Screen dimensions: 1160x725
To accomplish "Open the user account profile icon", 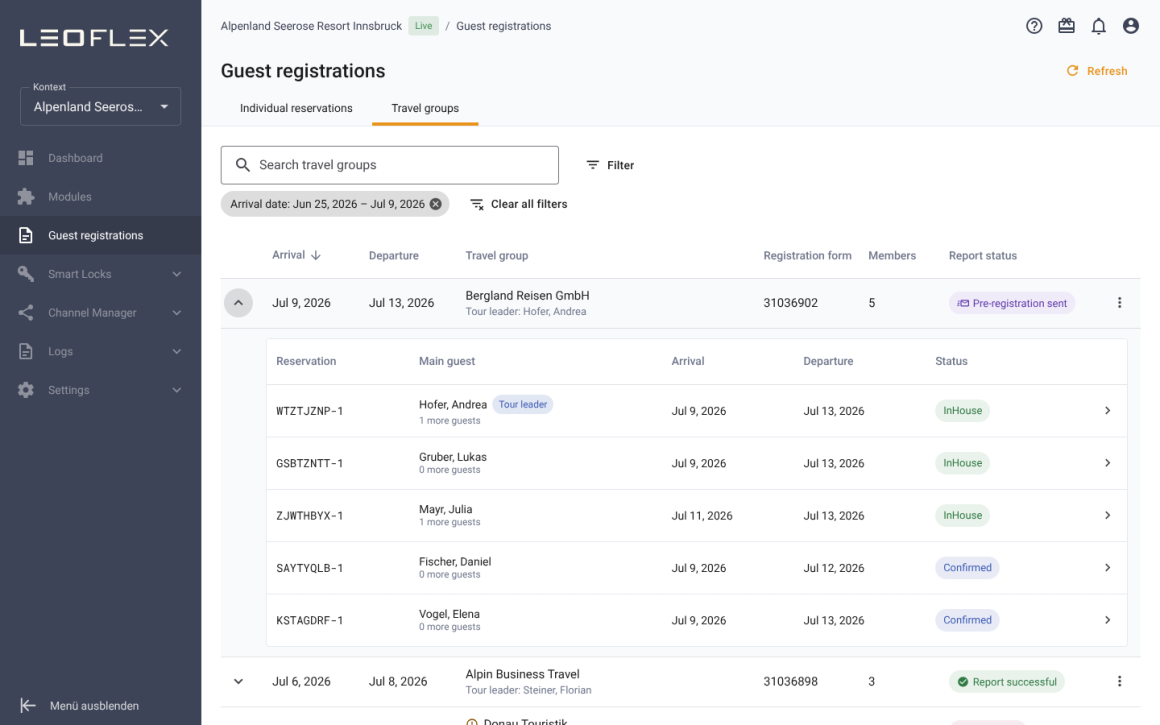I will pos(1130,26).
